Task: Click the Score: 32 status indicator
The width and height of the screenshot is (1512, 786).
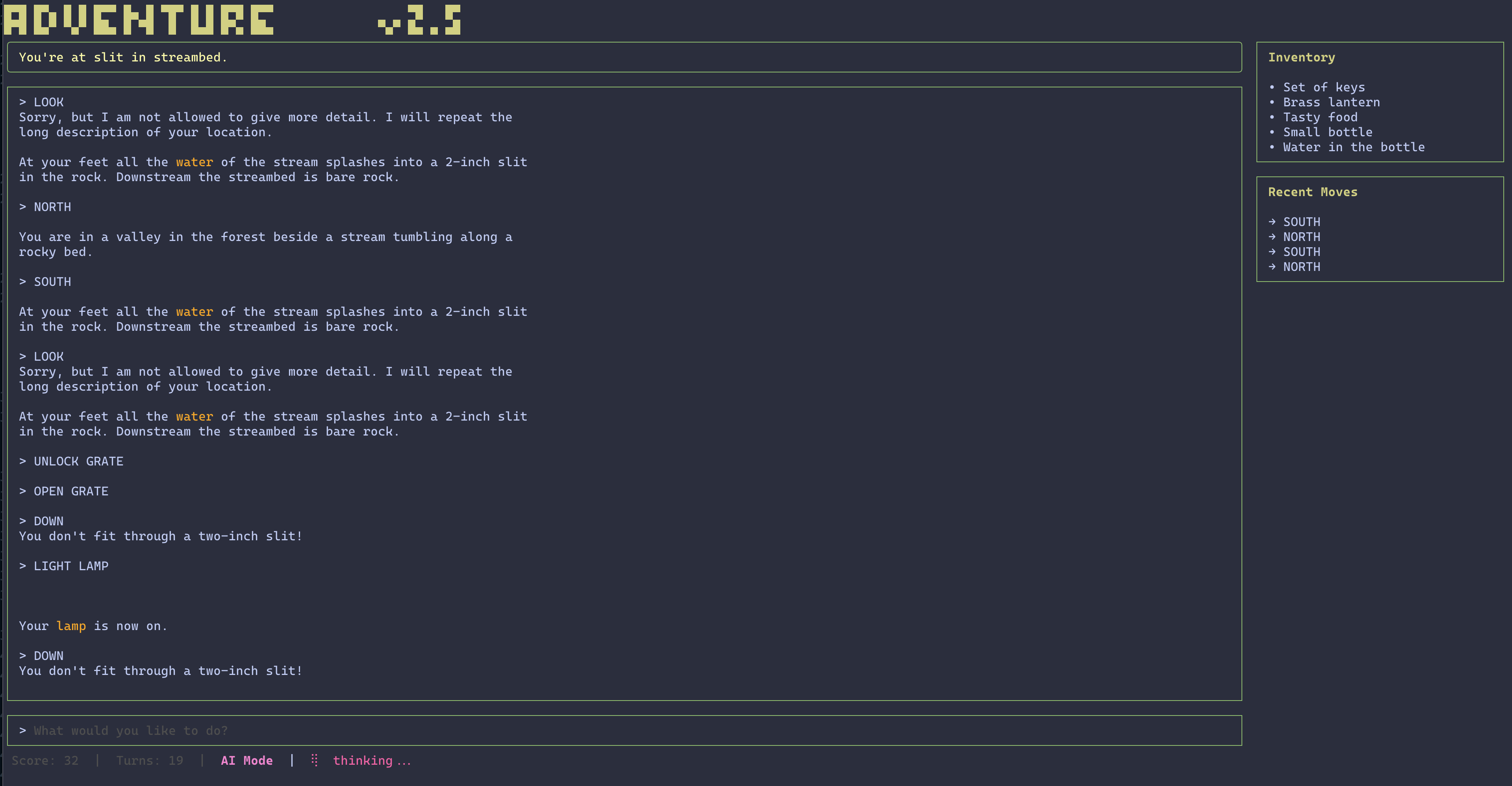Action: (x=45, y=760)
